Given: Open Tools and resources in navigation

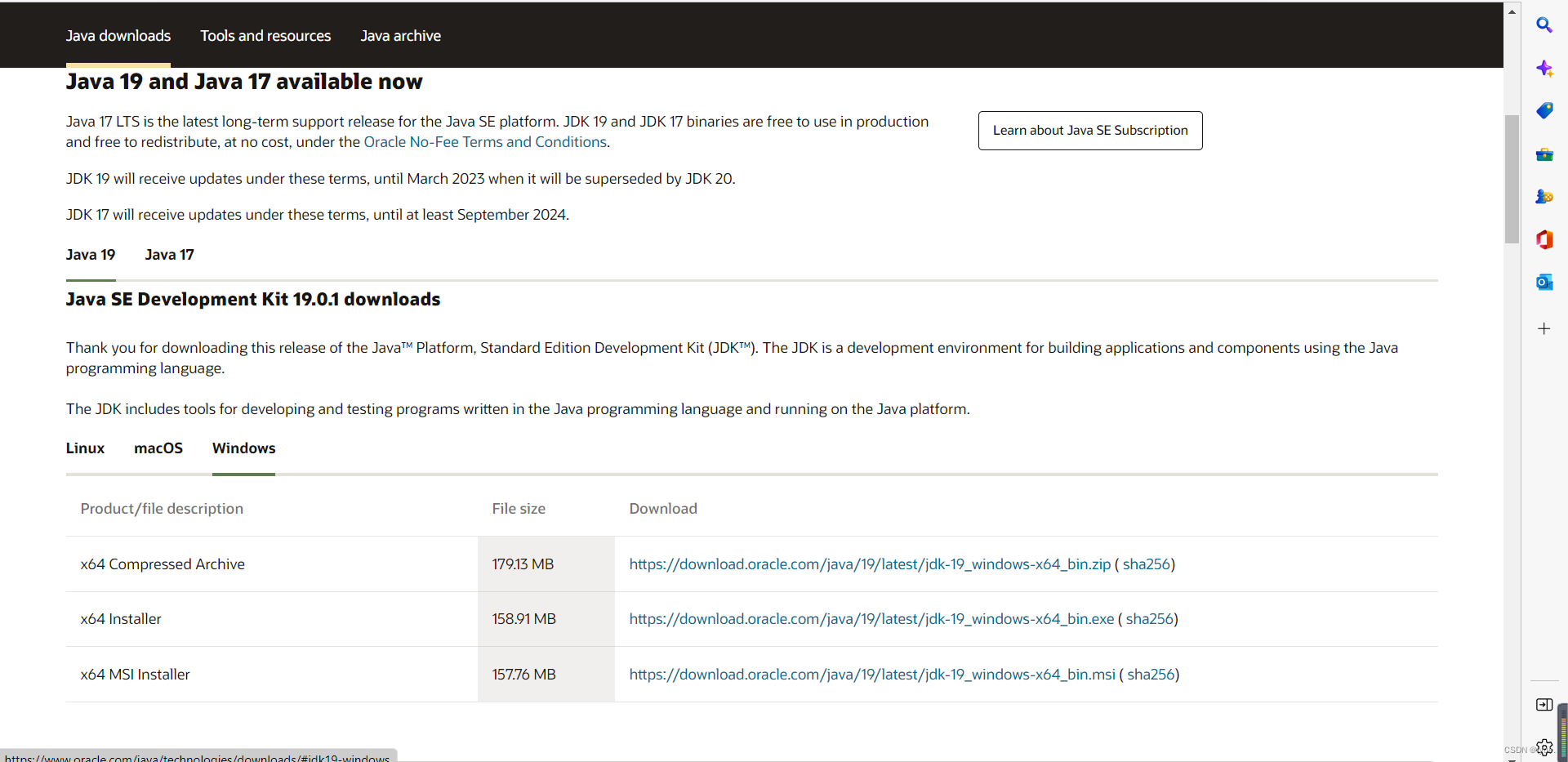Looking at the screenshot, I should point(265,36).
